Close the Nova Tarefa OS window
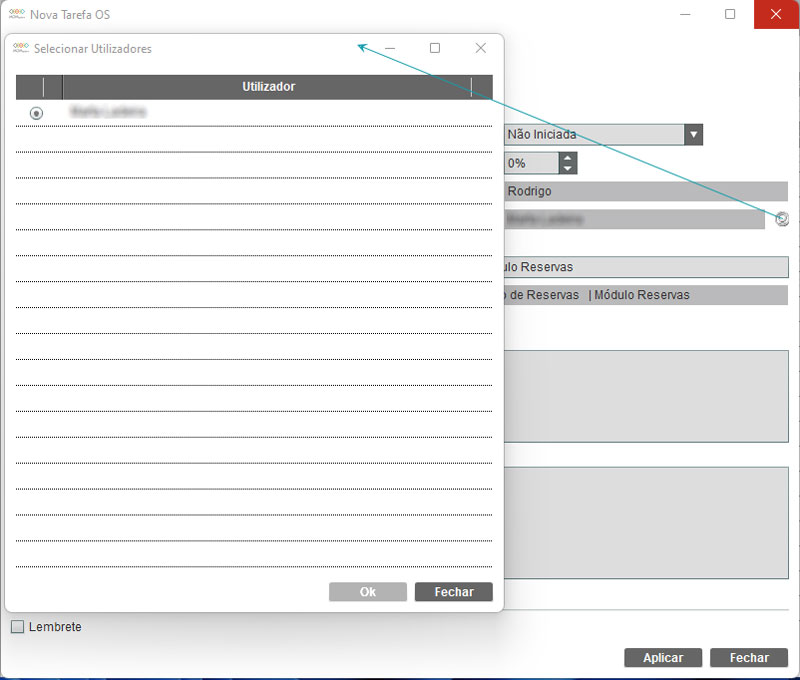The height and width of the screenshot is (680, 800). coord(776,14)
